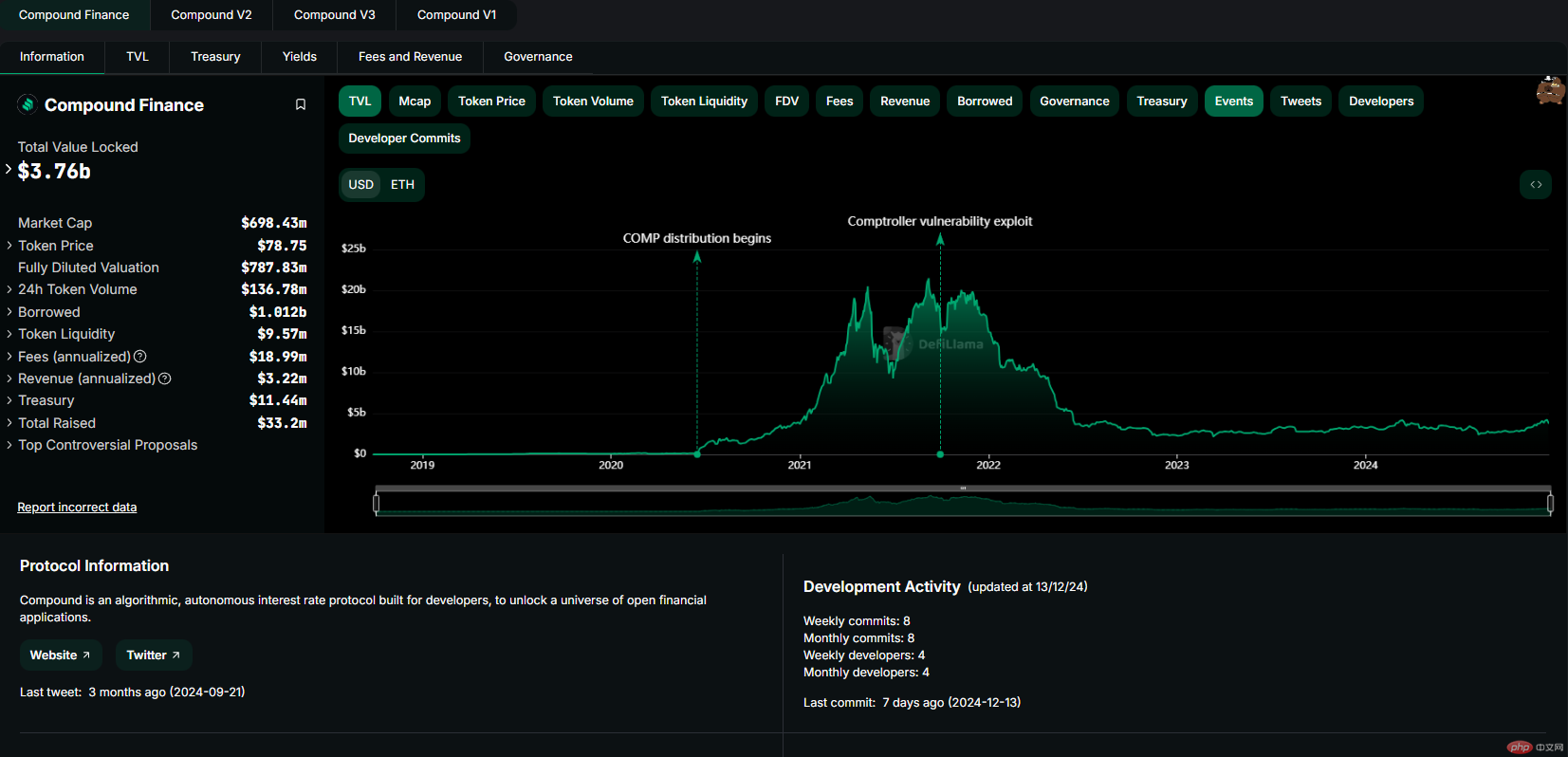Screen dimensions: 1568x757
Task: Click the left handle of chart range slider
Action: pos(377,503)
